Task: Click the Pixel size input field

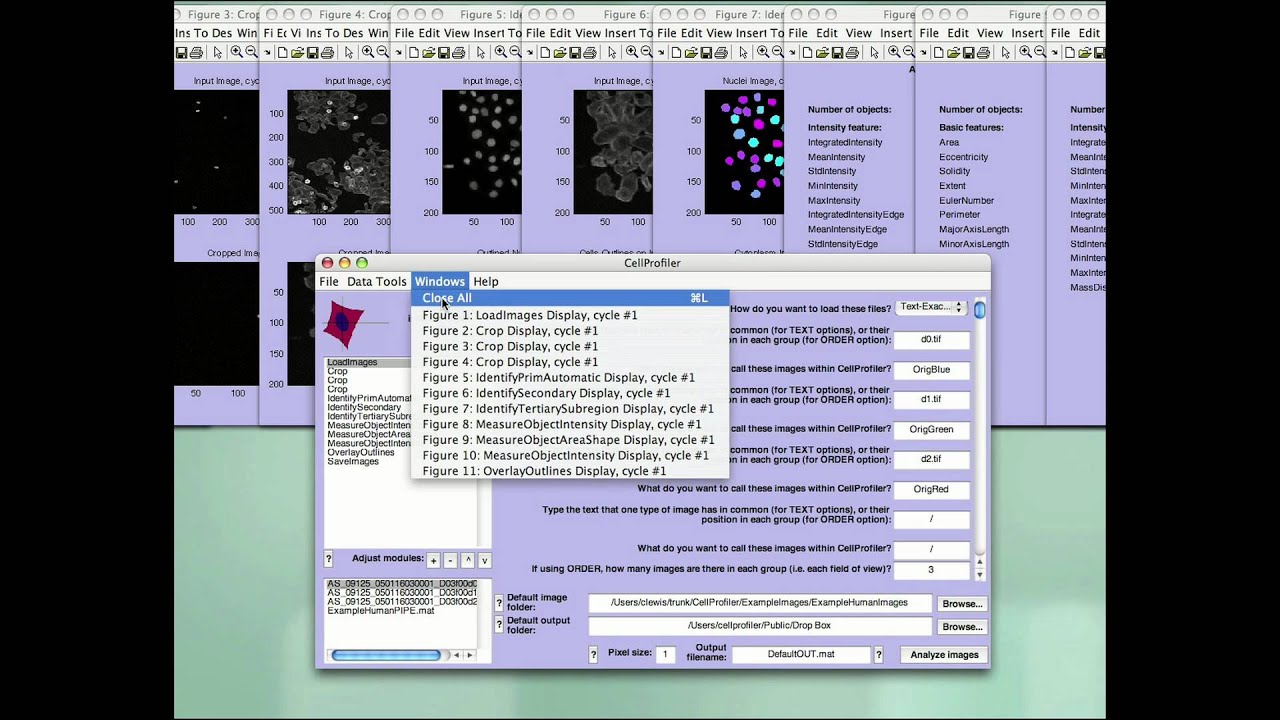Action: pyautogui.click(x=666, y=655)
